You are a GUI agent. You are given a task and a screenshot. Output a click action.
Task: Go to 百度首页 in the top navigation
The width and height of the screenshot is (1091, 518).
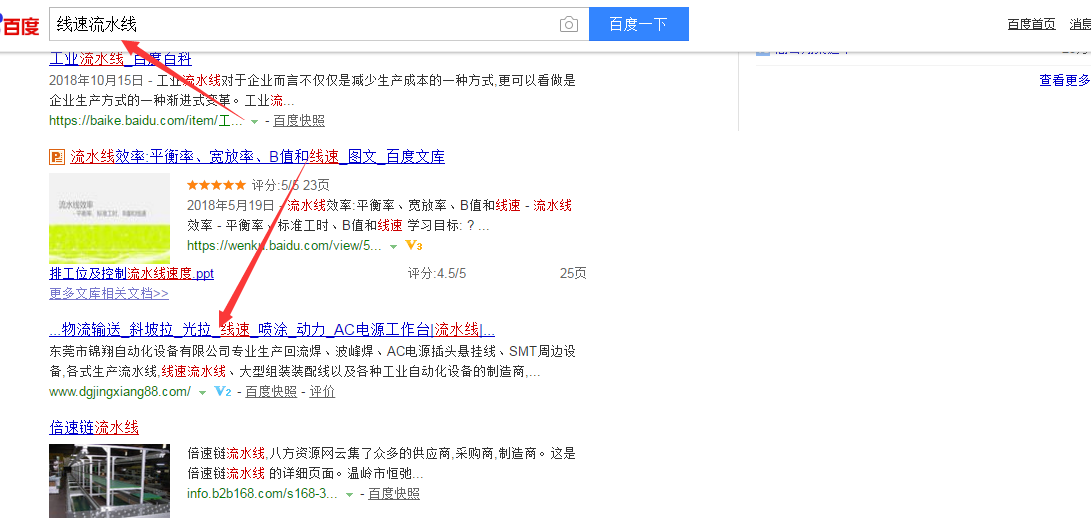pyautogui.click(x=1031, y=24)
